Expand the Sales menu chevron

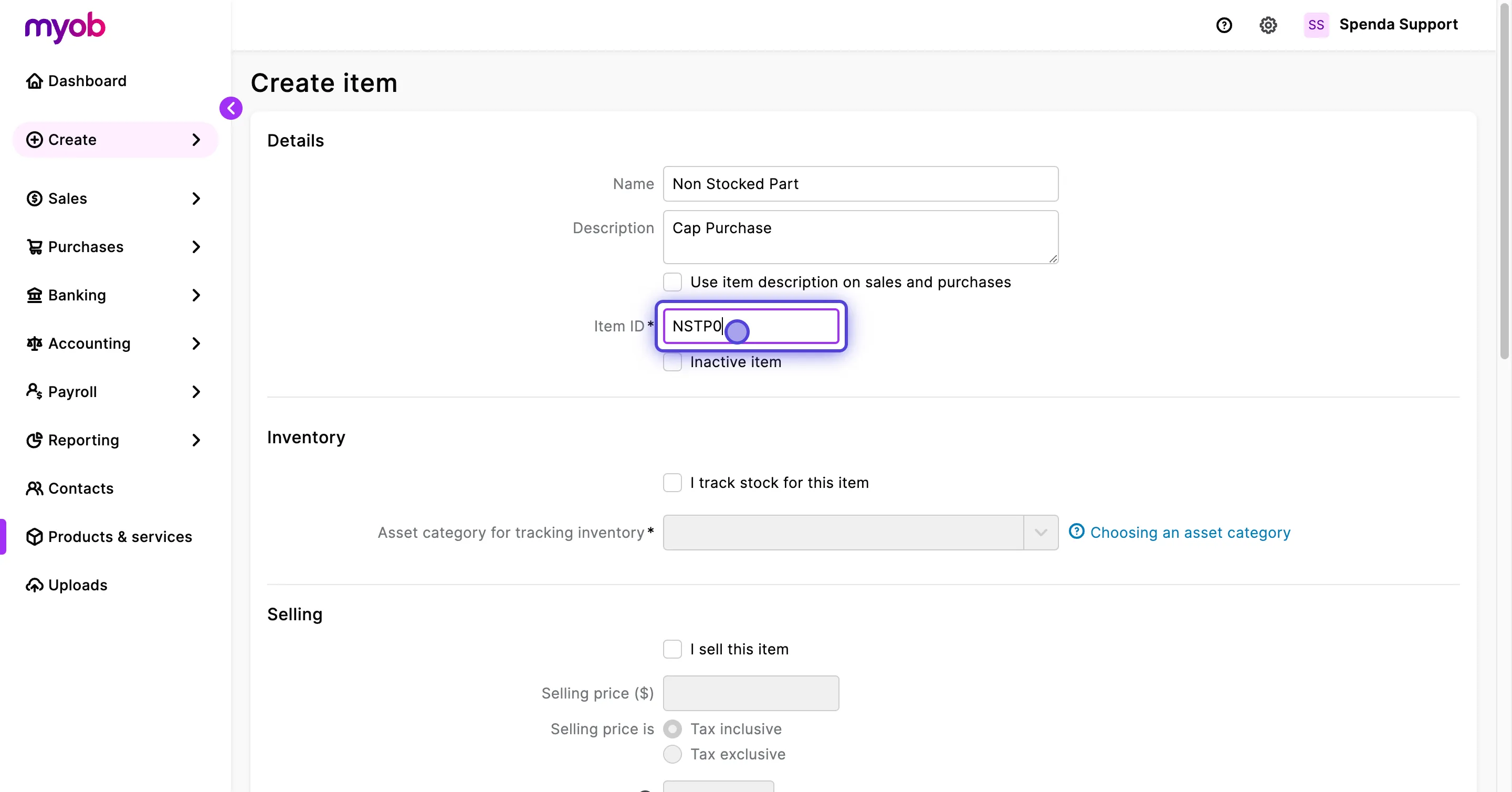coord(196,199)
